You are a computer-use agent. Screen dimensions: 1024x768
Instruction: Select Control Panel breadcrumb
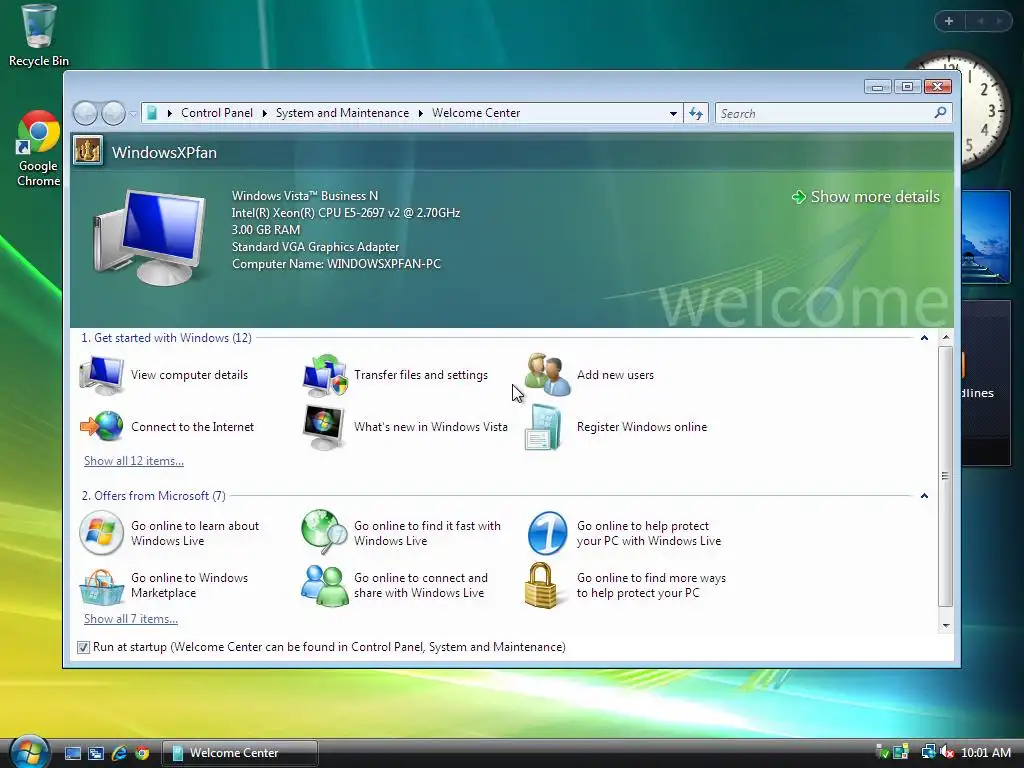[x=217, y=113]
